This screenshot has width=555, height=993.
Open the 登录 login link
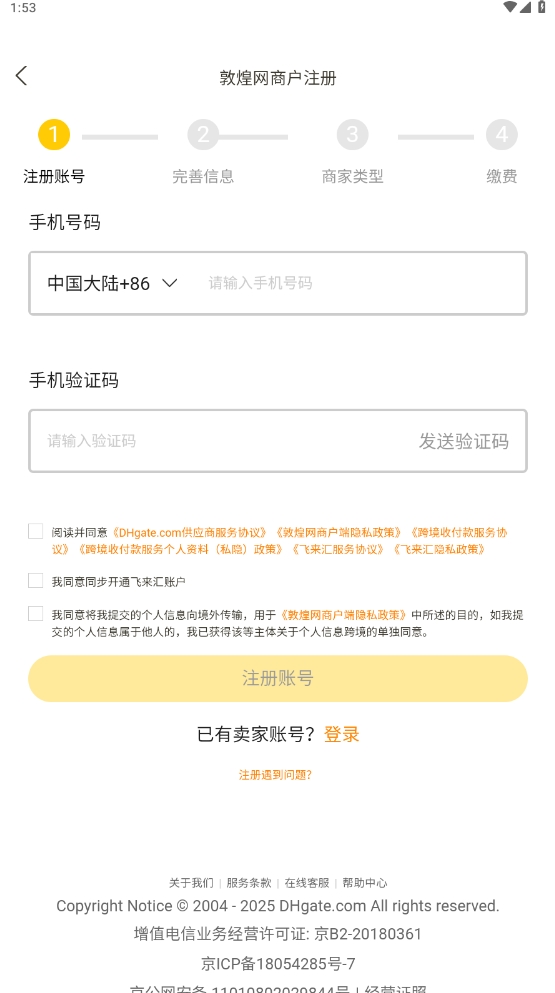click(x=341, y=735)
